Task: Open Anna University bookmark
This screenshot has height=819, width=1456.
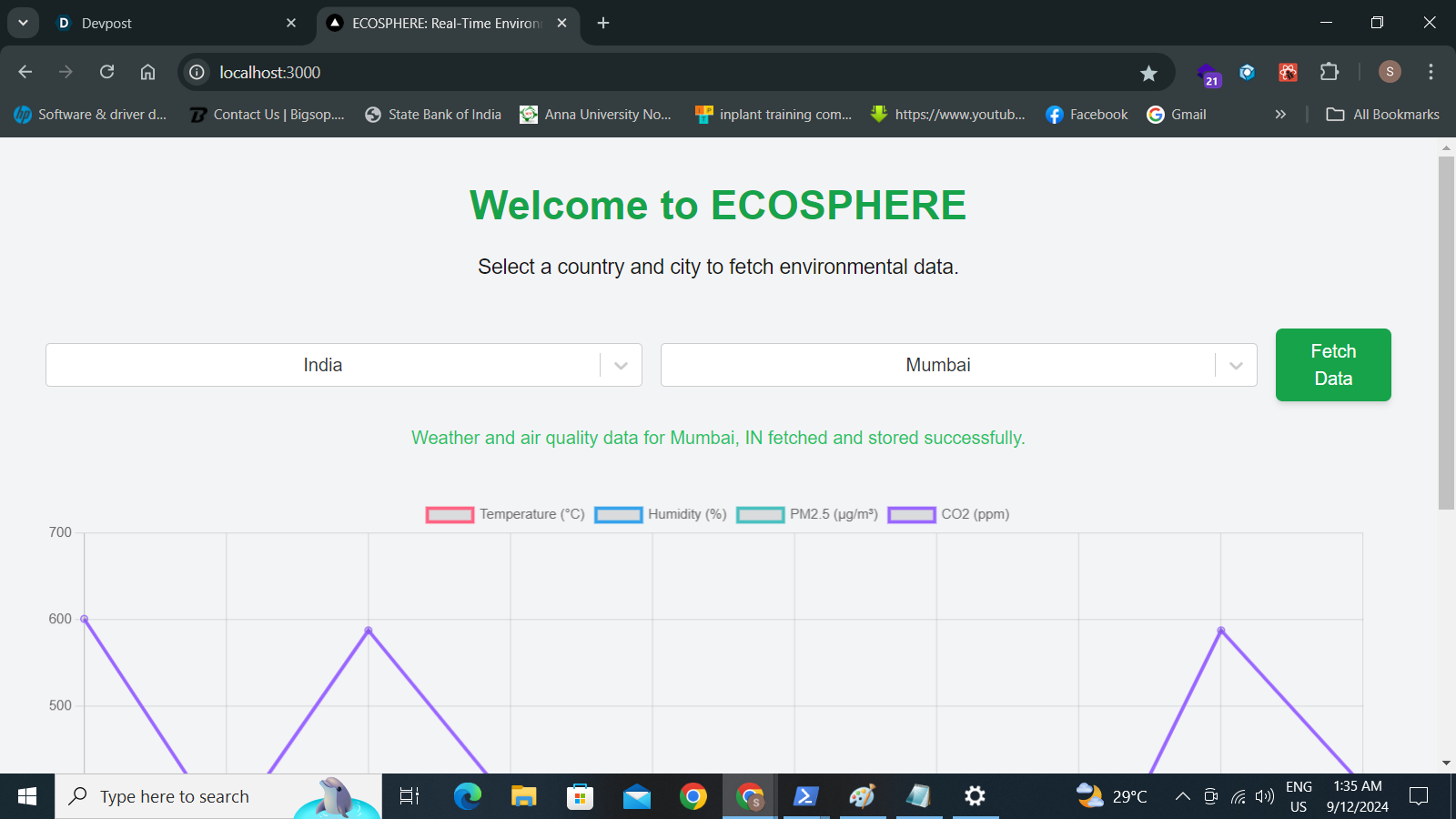Action: 596,115
